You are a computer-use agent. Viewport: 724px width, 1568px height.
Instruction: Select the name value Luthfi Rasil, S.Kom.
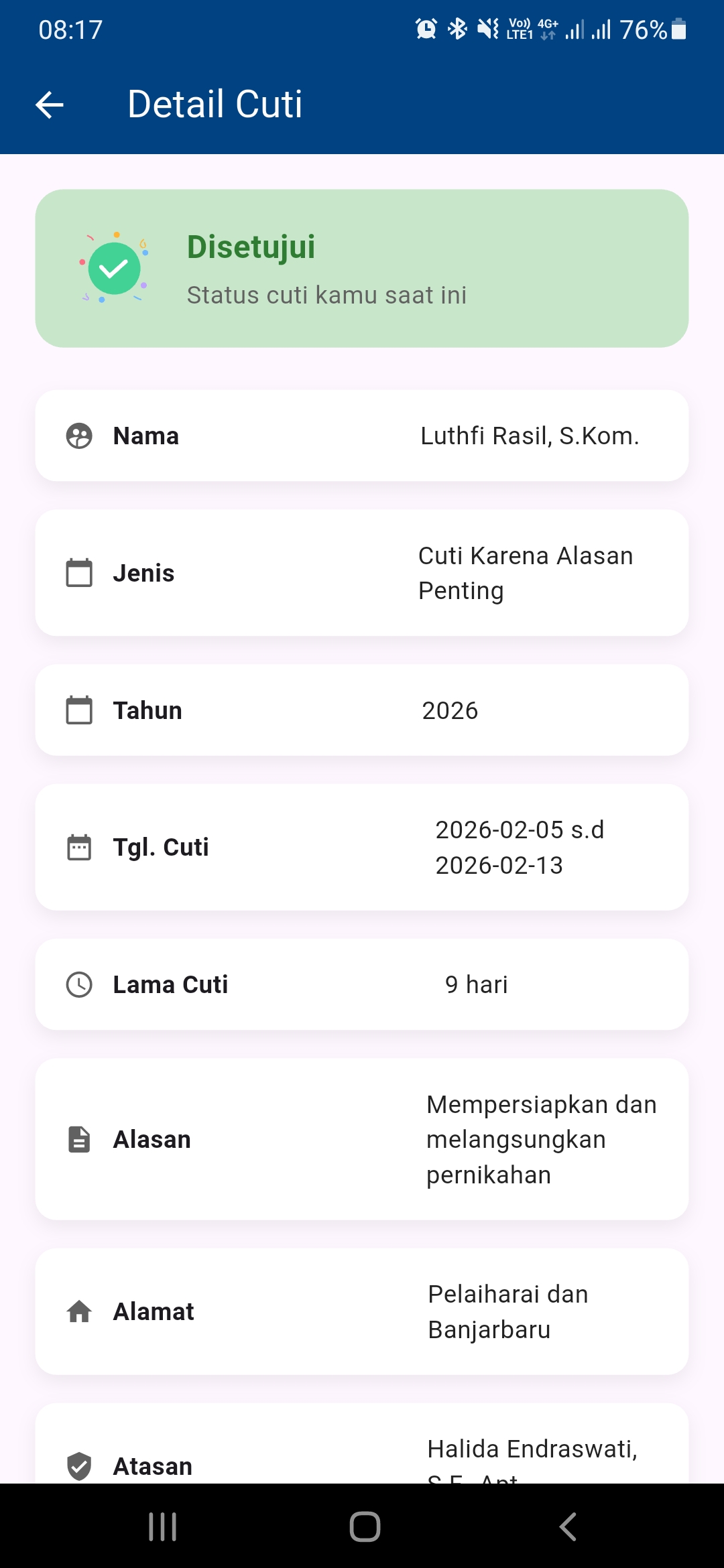click(530, 436)
